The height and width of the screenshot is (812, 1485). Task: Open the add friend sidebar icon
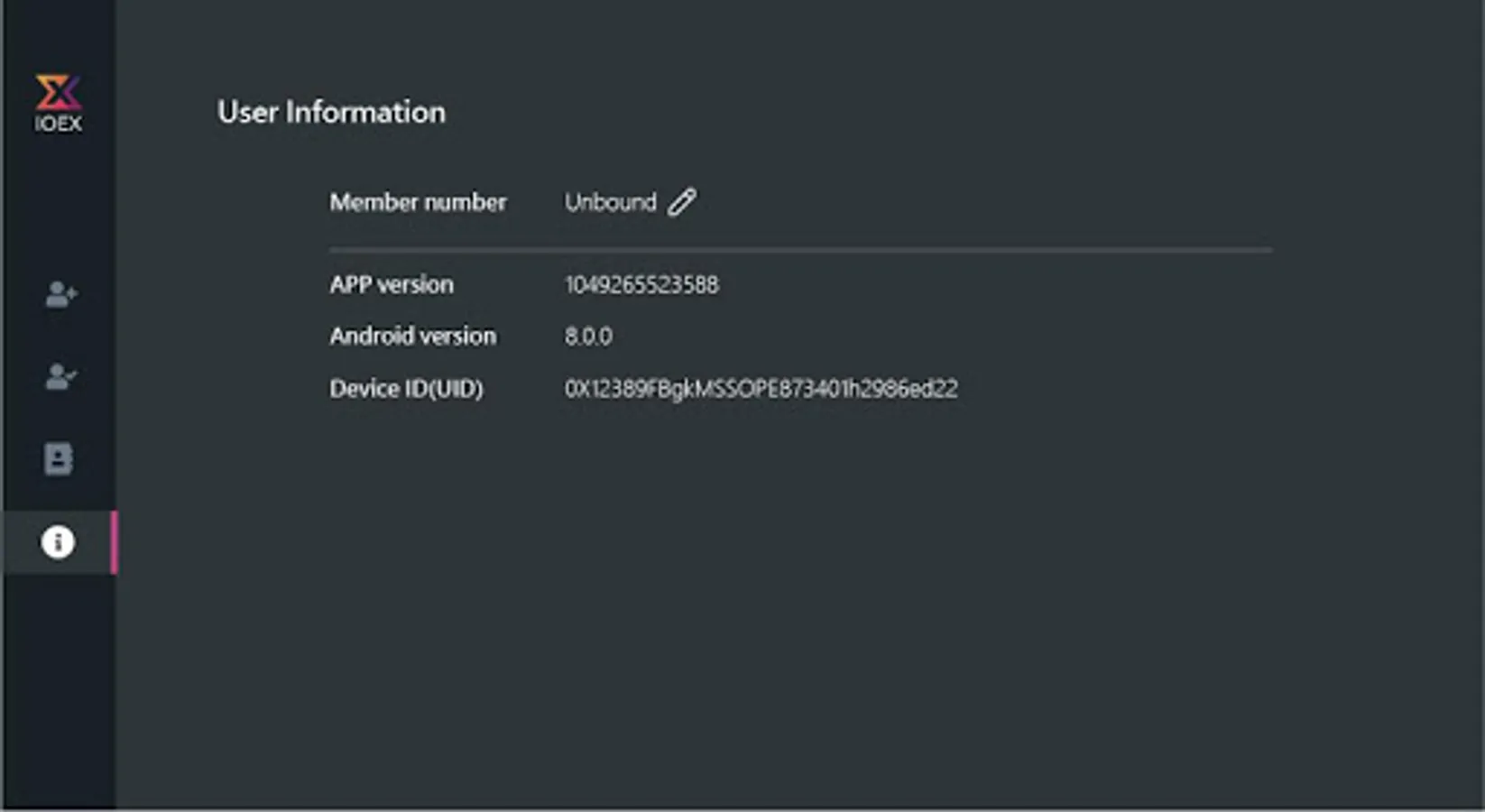[60, 294]
